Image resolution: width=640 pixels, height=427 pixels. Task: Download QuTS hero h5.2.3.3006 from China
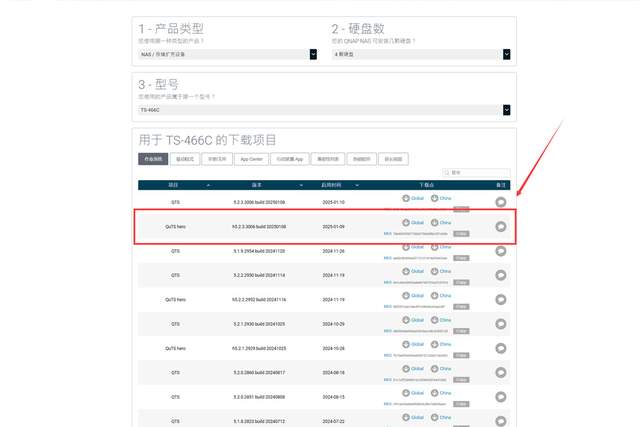(441, 223)
